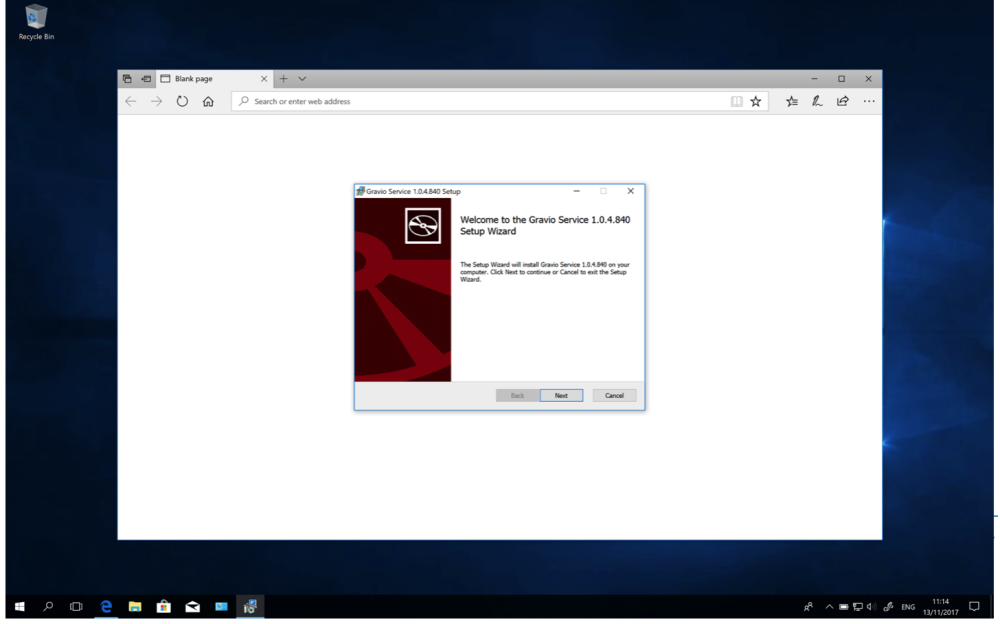Show tabs you've set aside in Edge
Screen dimensions: 1000x624
127,78
